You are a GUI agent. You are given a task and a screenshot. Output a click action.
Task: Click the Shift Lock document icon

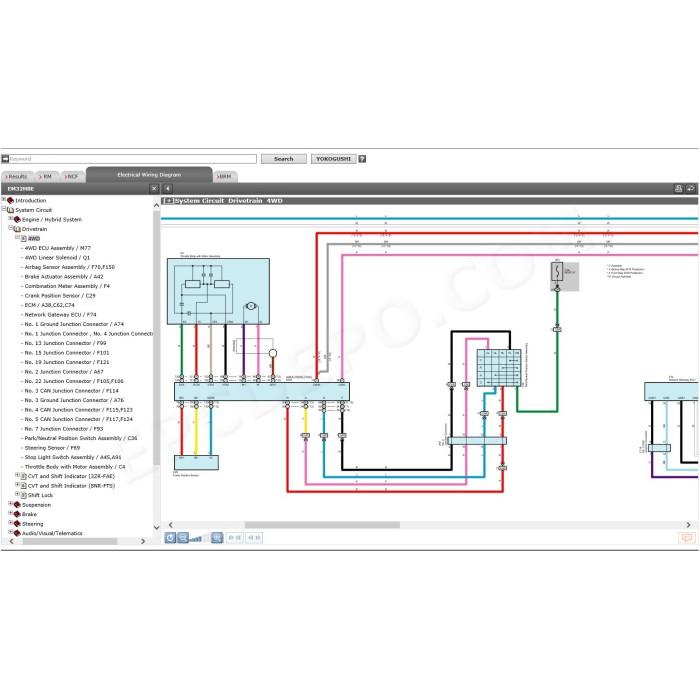[24, 495]
